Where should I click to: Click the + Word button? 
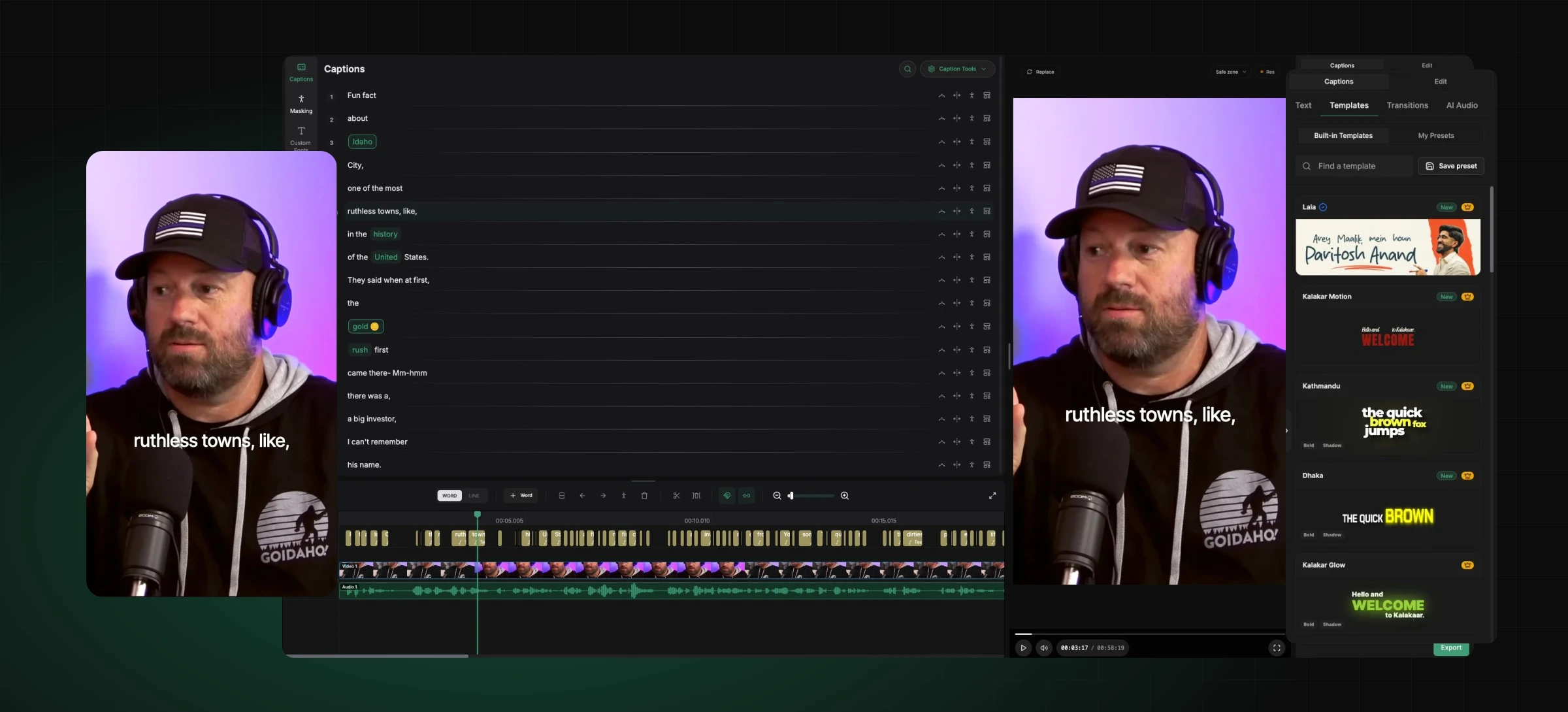[521, 496]
